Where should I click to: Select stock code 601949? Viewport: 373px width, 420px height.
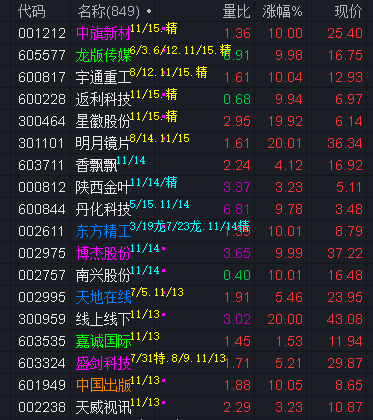(42, 385)
